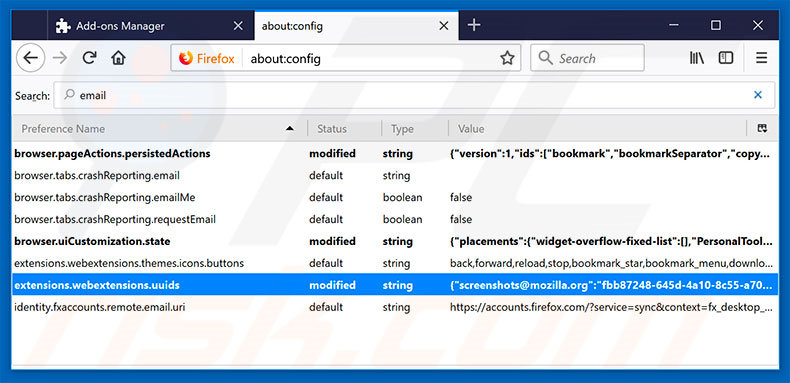Click the boolean type of crashReporting.emailMe
Viewport: 790px width, 383px height.
[x=402, y=198]
